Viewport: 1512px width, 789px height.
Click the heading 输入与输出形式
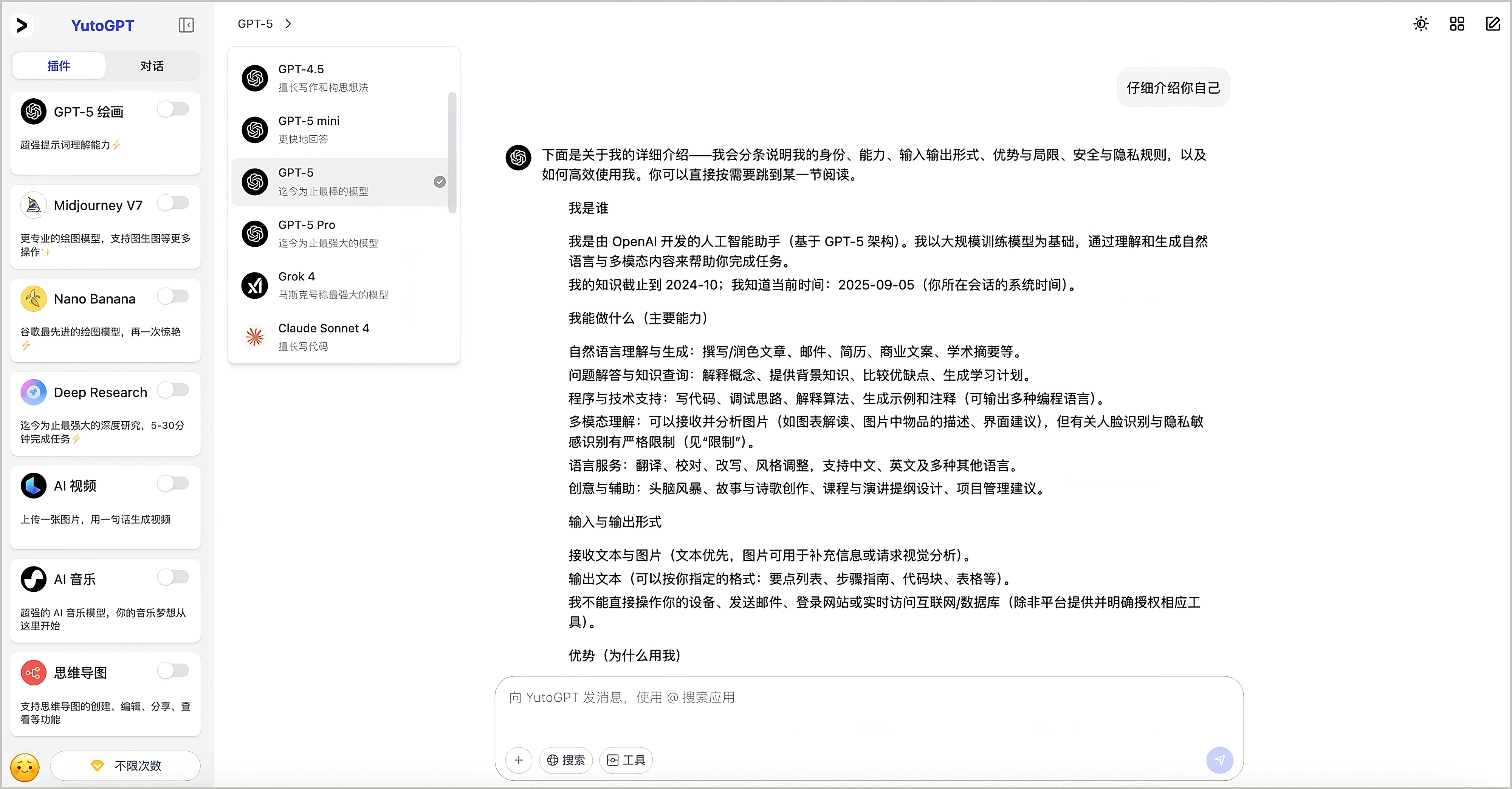[615, 522]
